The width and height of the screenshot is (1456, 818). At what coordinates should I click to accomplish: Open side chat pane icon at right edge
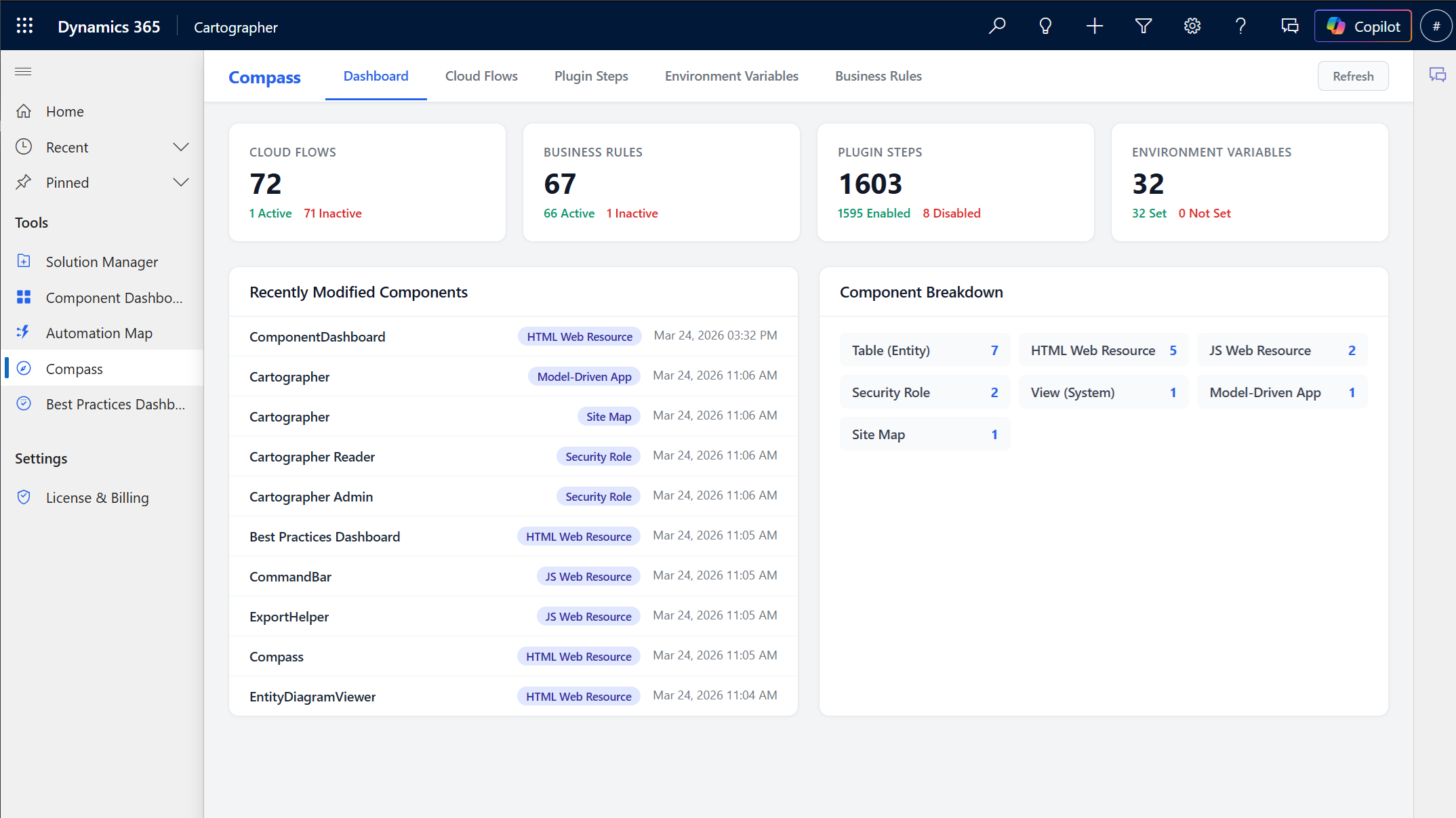pyautogui.click(x=1437, y=75)
